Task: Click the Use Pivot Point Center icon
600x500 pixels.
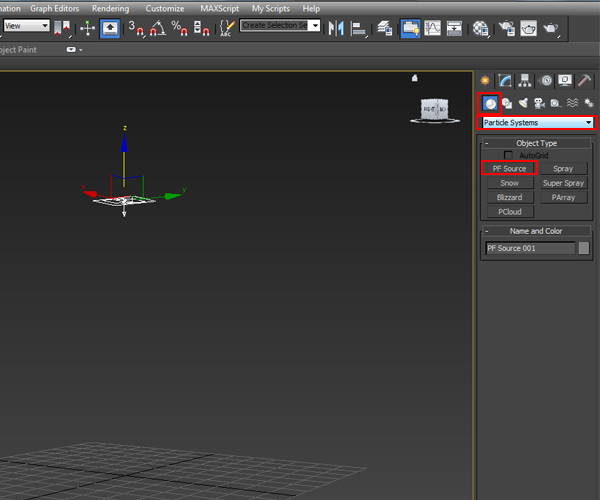Action: point(62,28)
